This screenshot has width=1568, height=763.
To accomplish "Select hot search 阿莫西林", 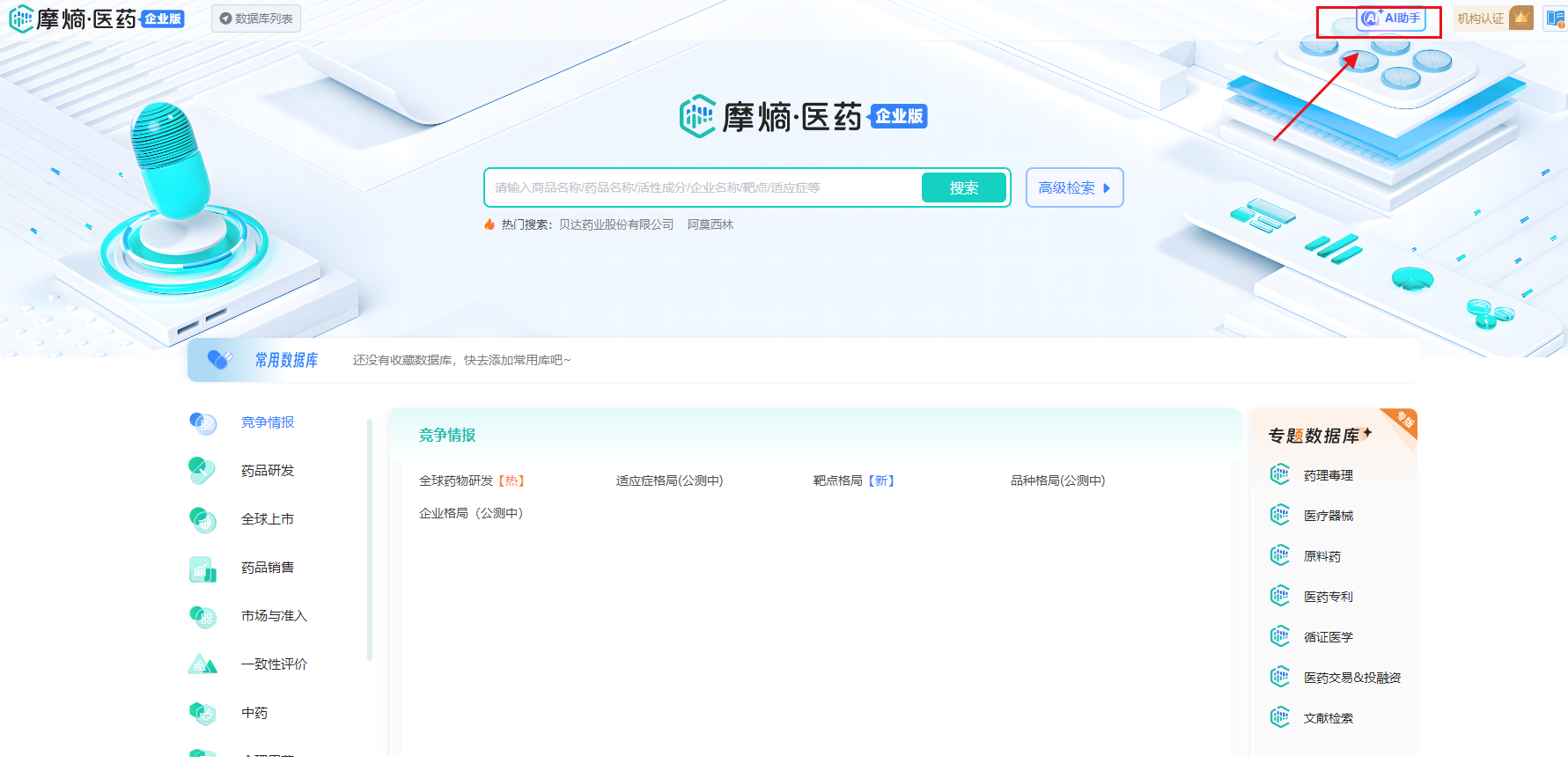I will click(x=710, y=224).
